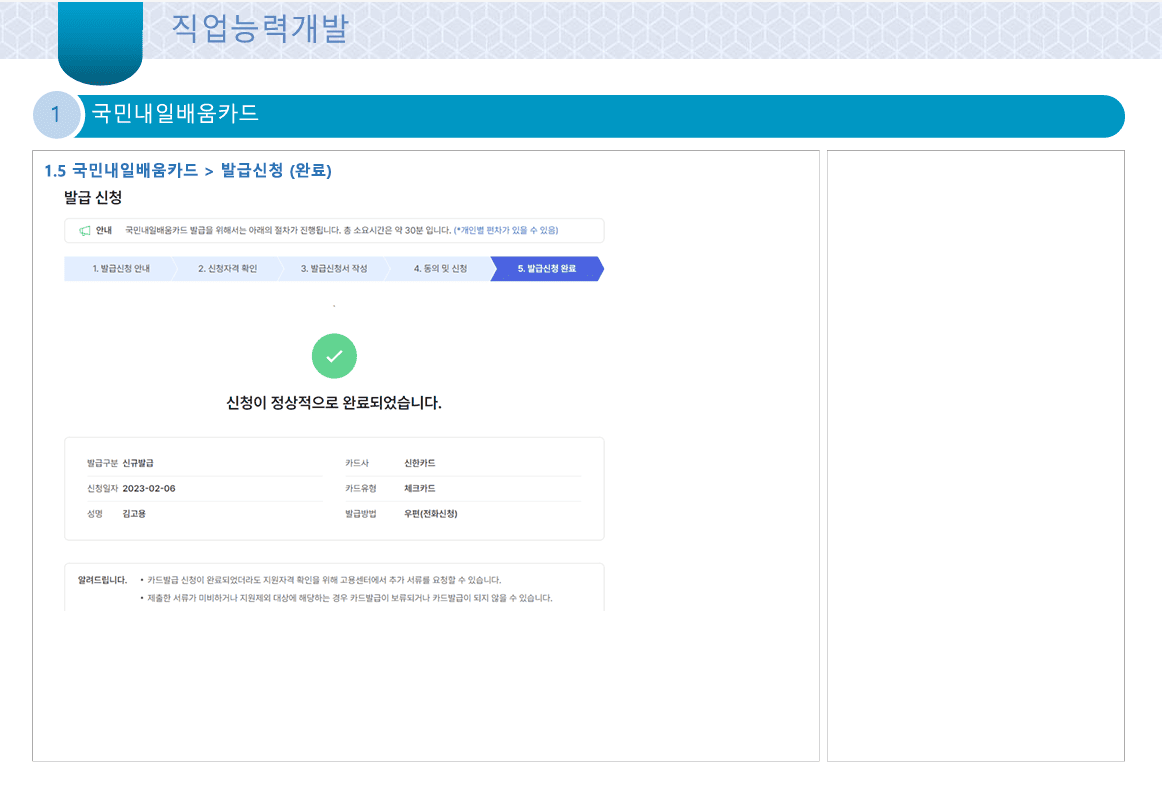The width and height of the screenshot is (1162, 811).
Task: Click the card type value 체크카드
Action: click(419, 489)
